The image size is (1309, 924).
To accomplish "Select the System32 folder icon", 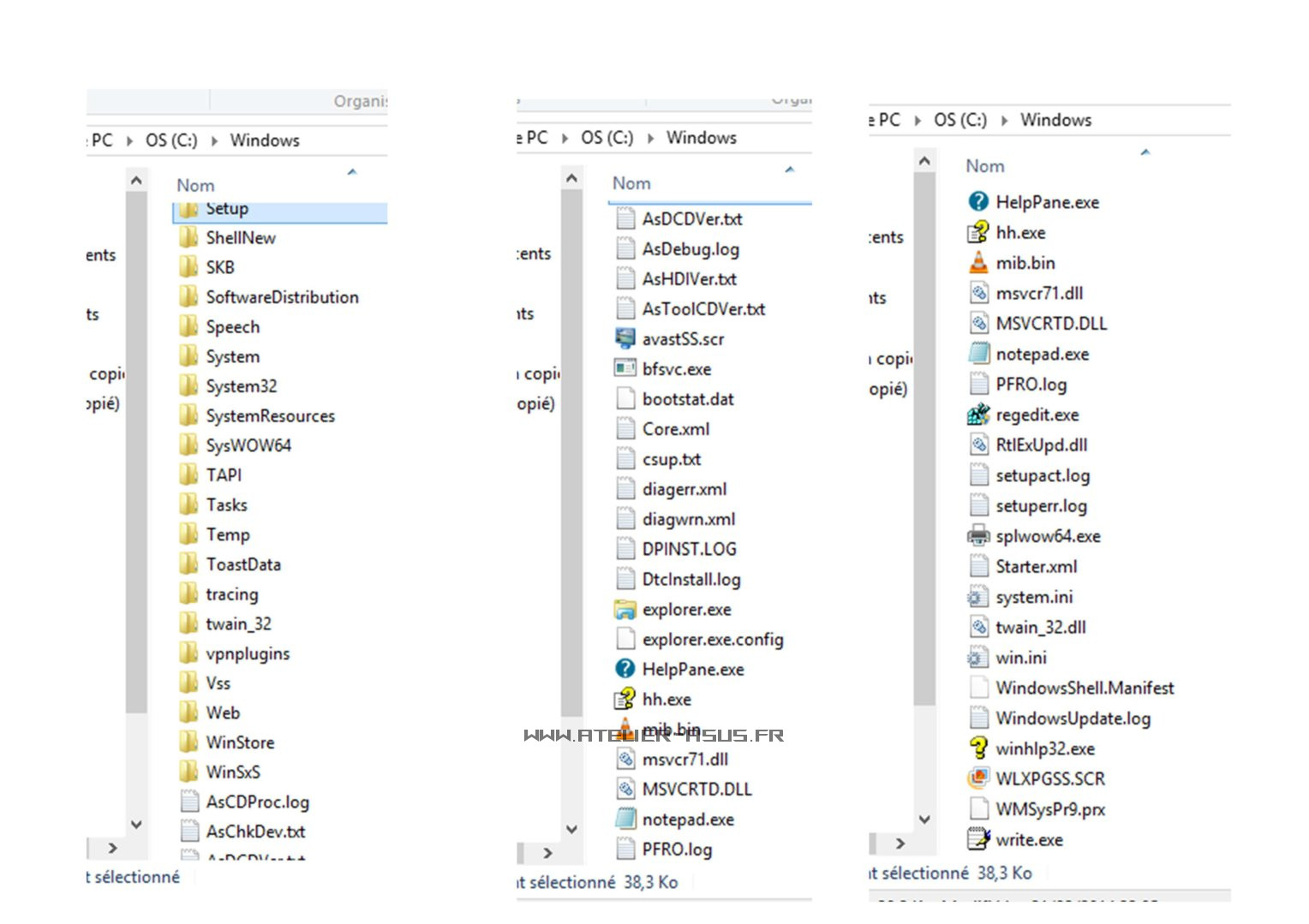I will point(188,386).
